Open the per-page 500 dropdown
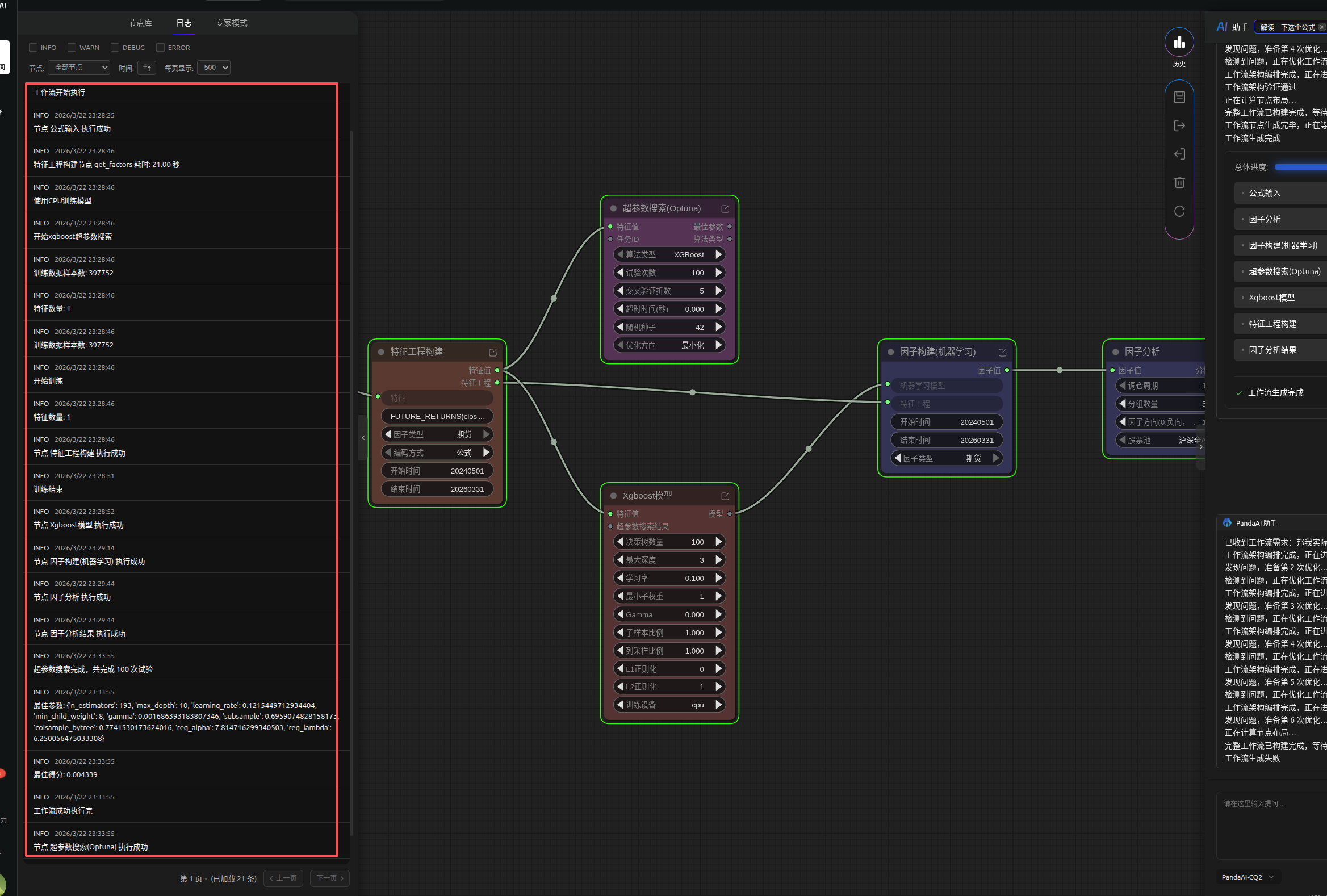The image size is (1327, 896). pyautogui.click(x=214, y=68)
